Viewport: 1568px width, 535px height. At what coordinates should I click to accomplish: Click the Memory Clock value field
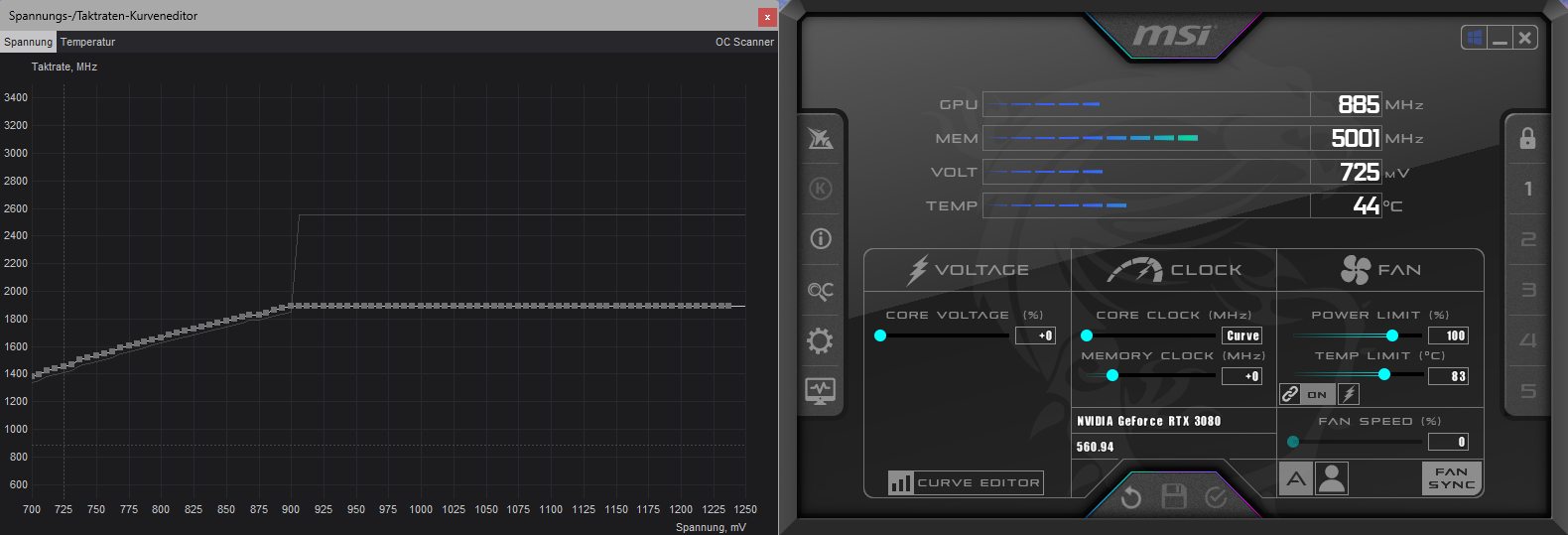(x=1241, y=376)
